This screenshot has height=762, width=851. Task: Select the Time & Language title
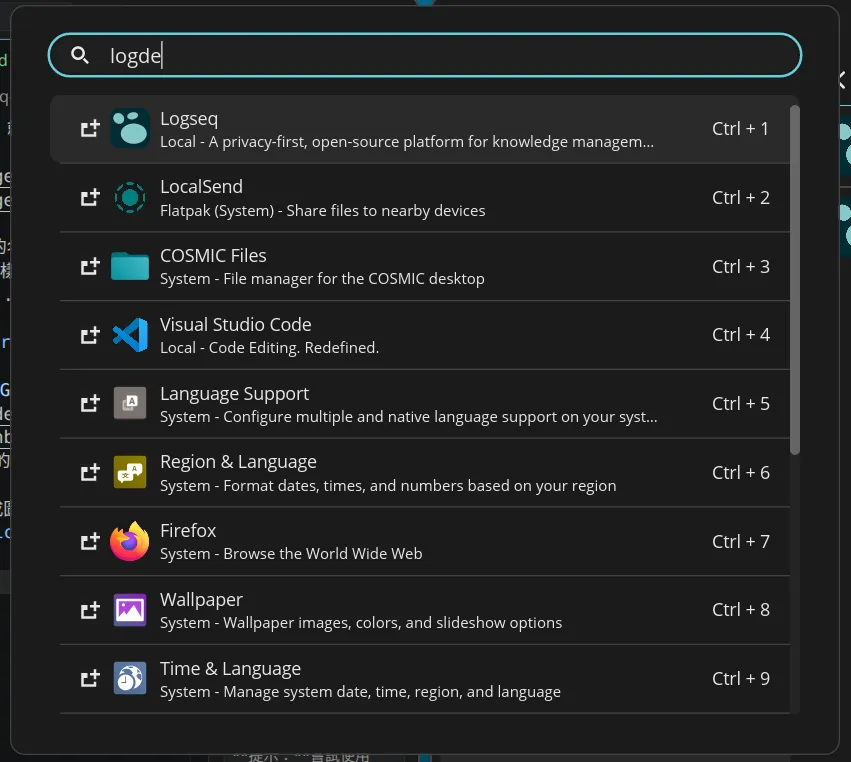[x=230, y=669]
